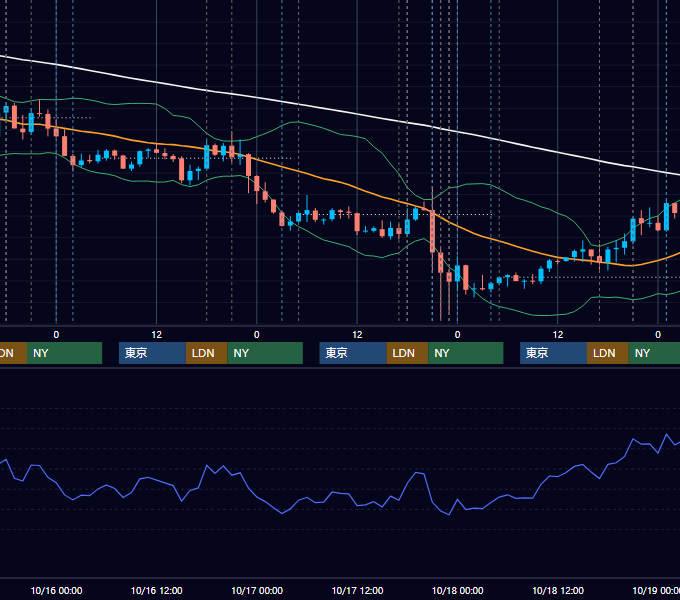Viewport: 680px width, 600px height.
Task: Click the 10/18 00:00 date label
Action: point(458,590)
